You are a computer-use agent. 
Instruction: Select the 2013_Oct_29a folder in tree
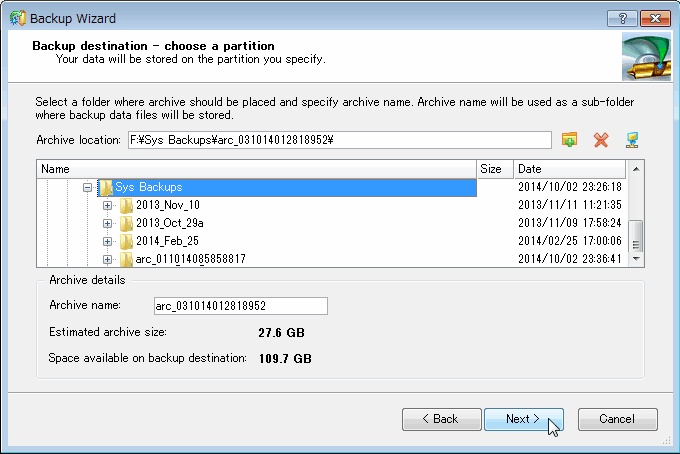(168, 223)
